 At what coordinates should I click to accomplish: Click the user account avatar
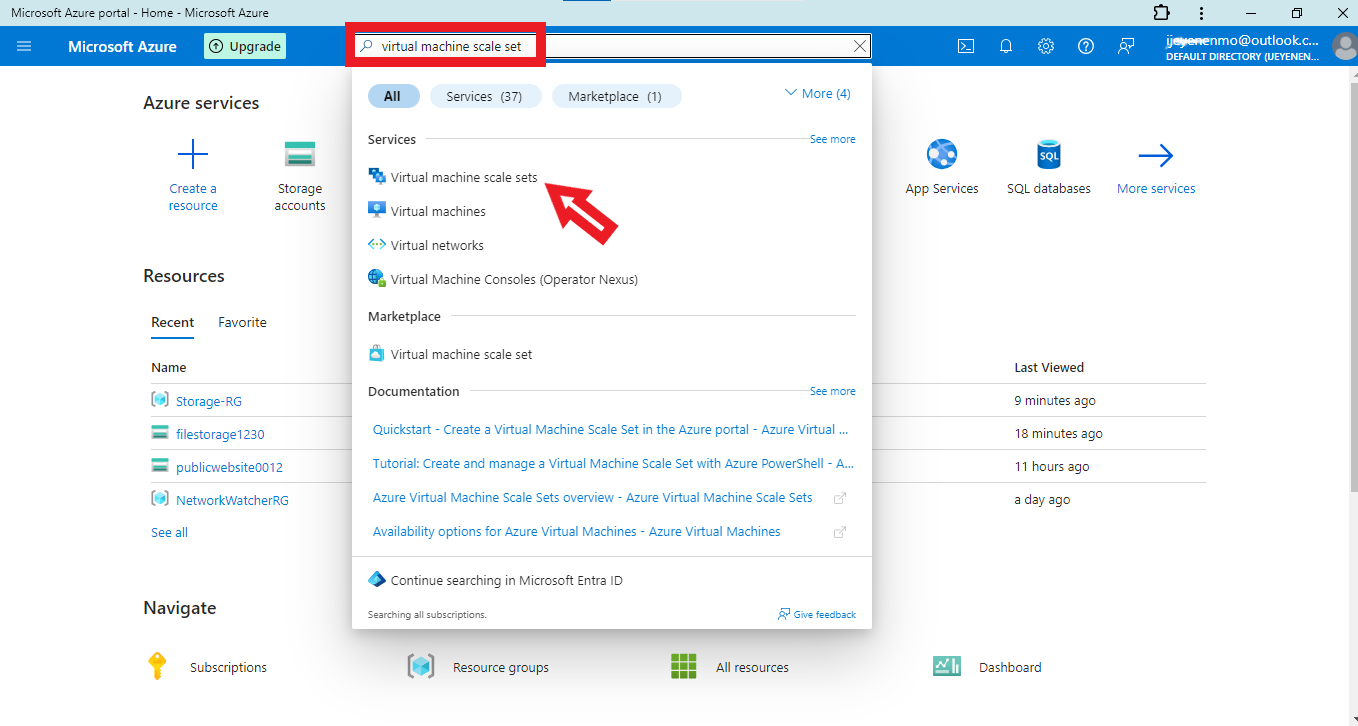pyautogui.click(x=1345, y=47)
